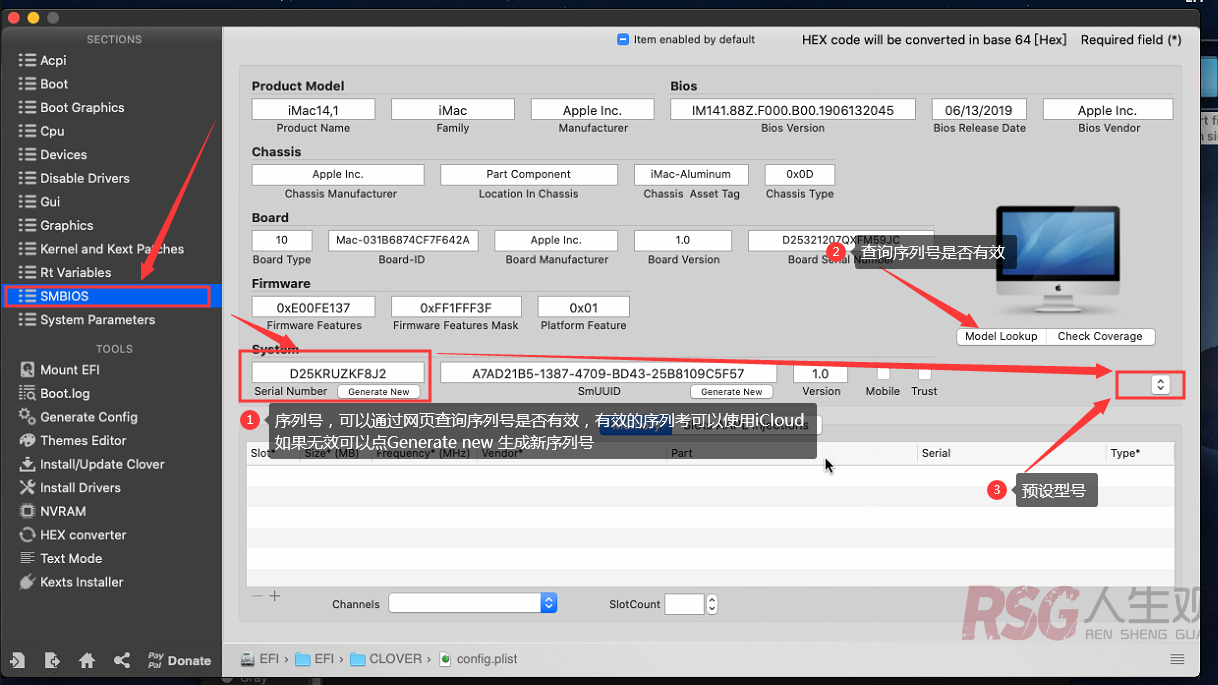Click the Bios Release Date field
Screen dimensions: 1218x685
[979, 110]
